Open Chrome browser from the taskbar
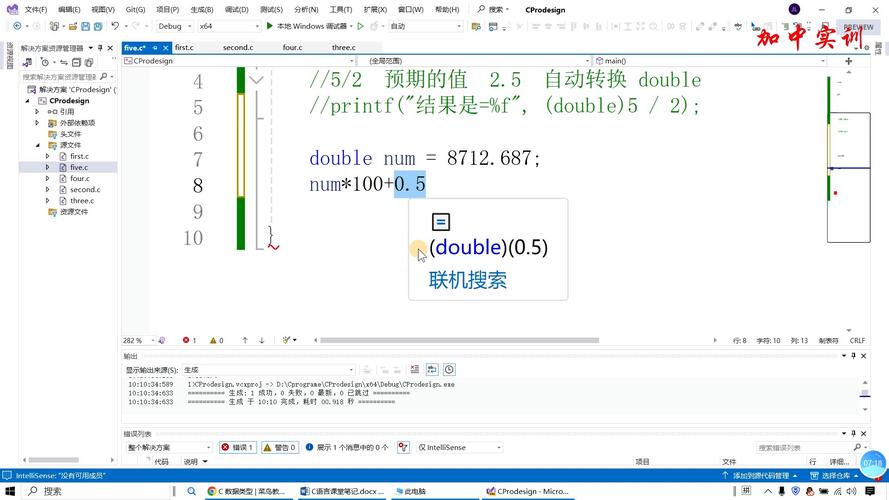 (212, 491)
